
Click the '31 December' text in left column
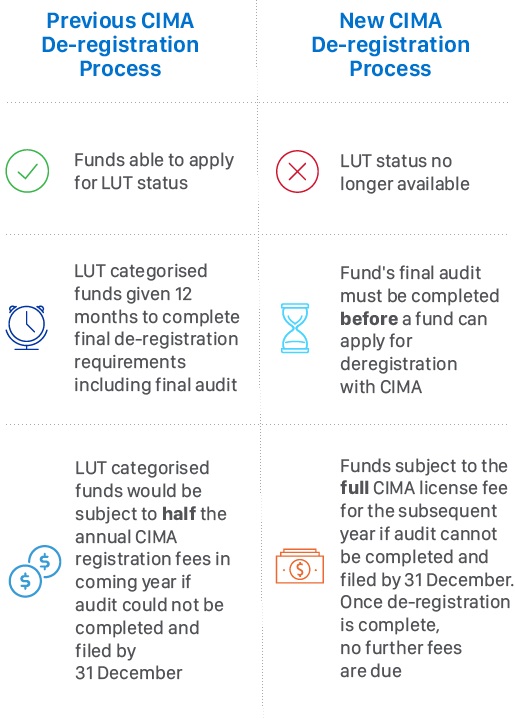[x=128, y=673]
